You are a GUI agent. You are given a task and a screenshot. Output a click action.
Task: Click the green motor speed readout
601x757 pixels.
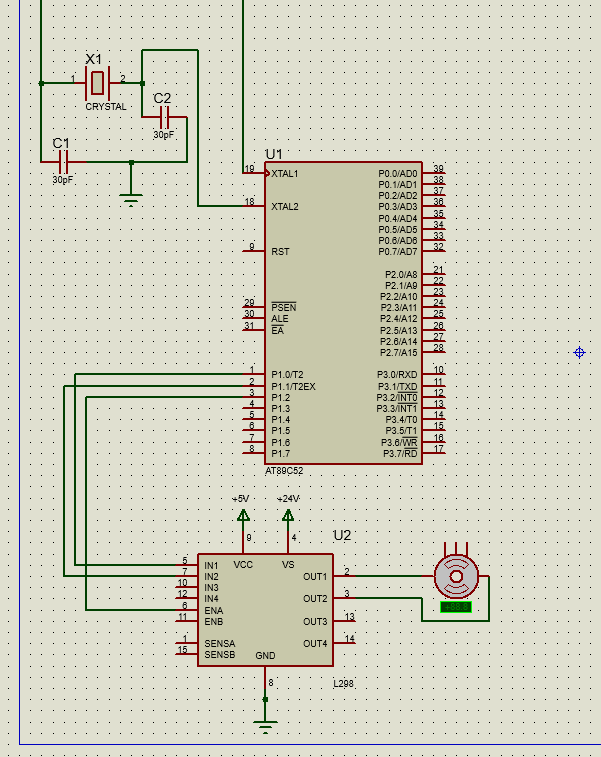click(455, 607)
